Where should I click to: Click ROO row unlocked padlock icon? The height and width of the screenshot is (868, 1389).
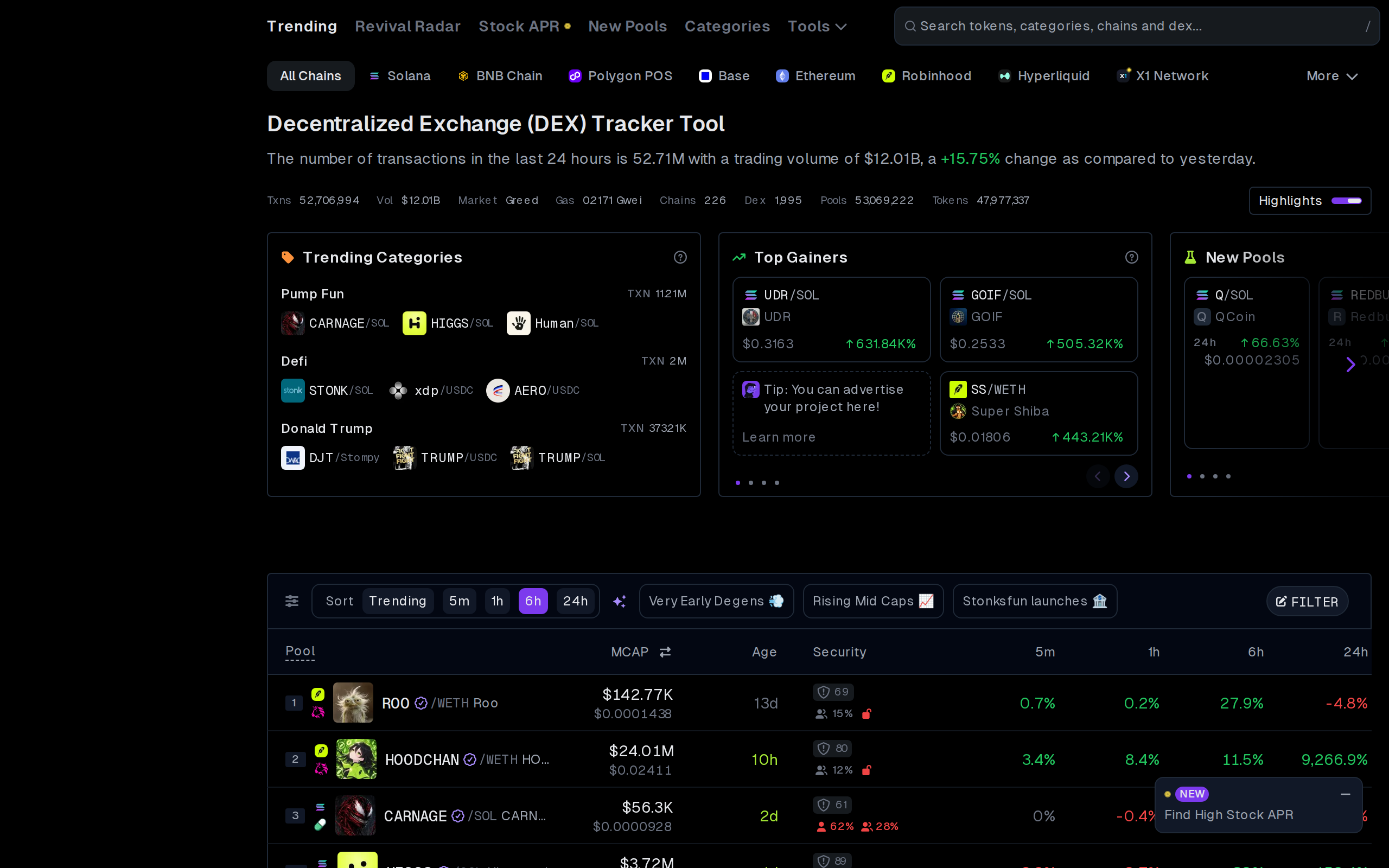pos(866,713)
